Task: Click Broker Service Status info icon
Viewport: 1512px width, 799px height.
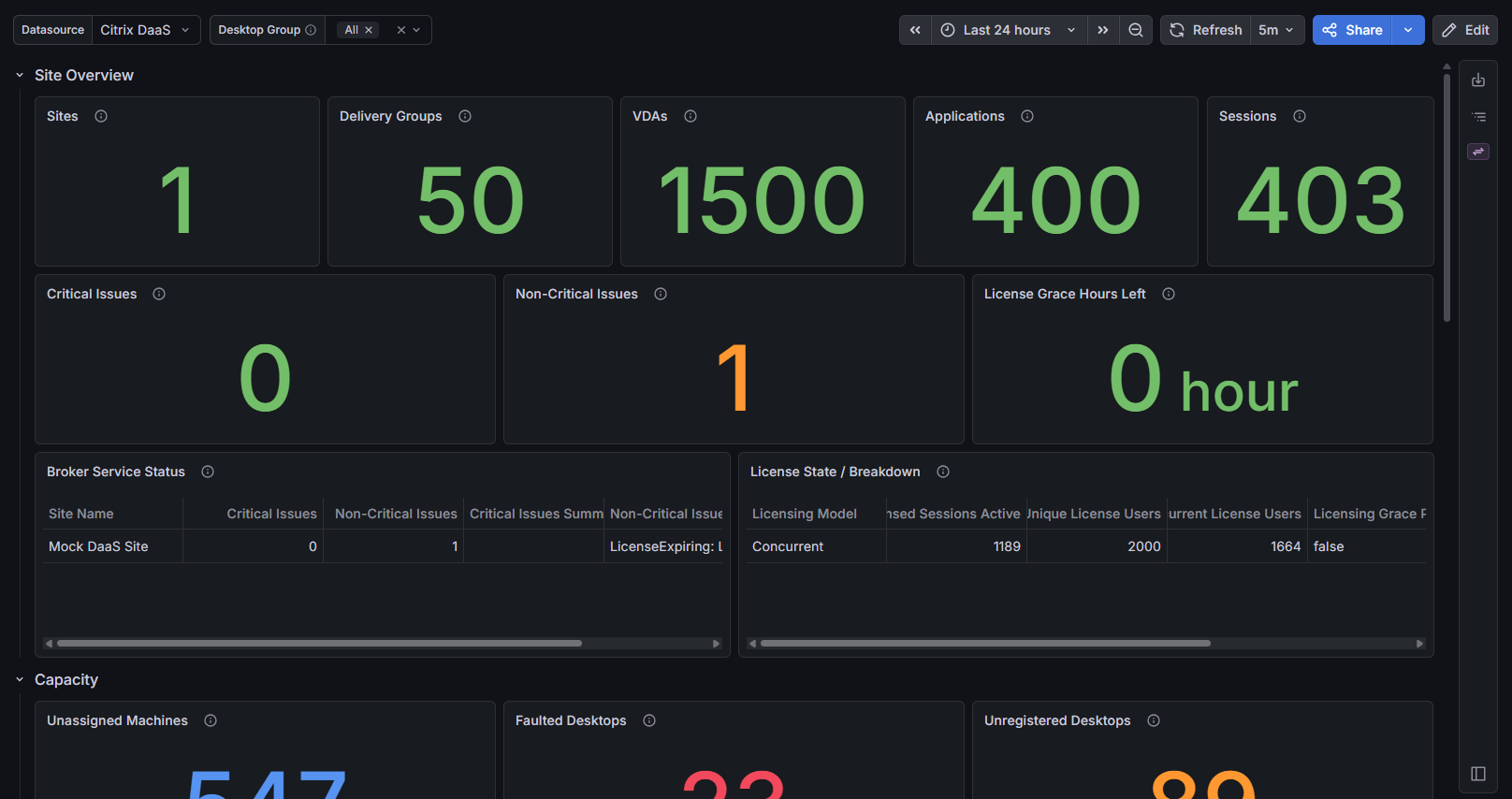Action: [x=208, y=472]
